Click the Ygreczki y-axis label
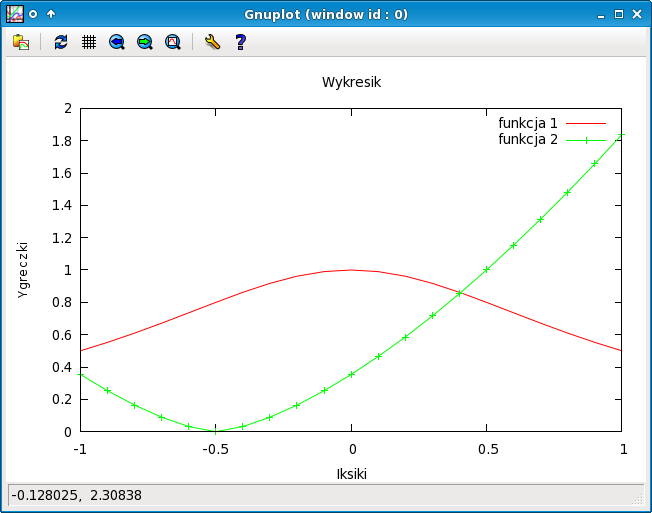Screen dimensions: 652x513 click(23, 270)
